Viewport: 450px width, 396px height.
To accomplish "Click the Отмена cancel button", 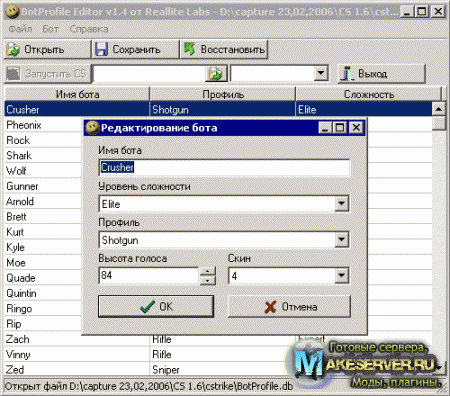I will (x=289, y=306).
